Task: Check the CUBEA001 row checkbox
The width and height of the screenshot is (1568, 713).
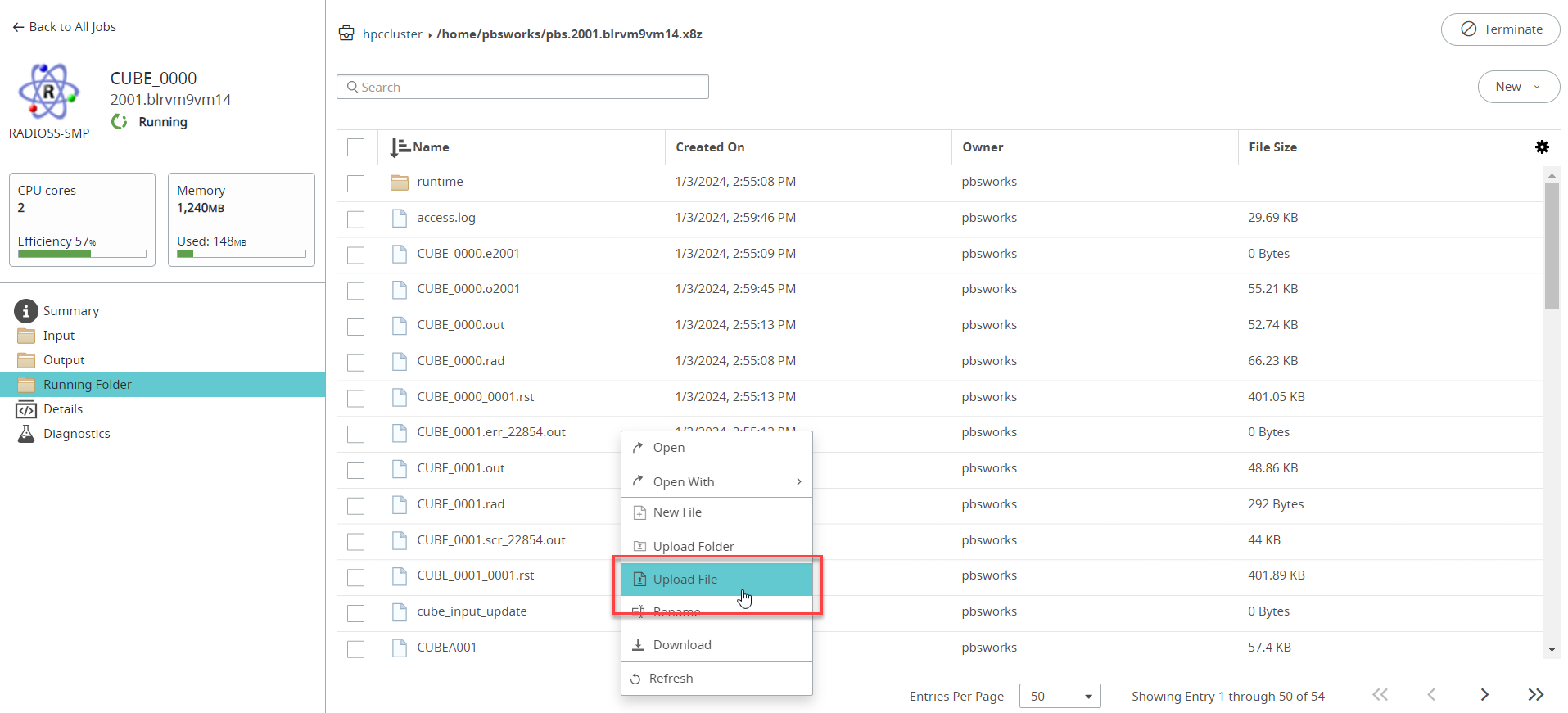Action: pos(355,649)
